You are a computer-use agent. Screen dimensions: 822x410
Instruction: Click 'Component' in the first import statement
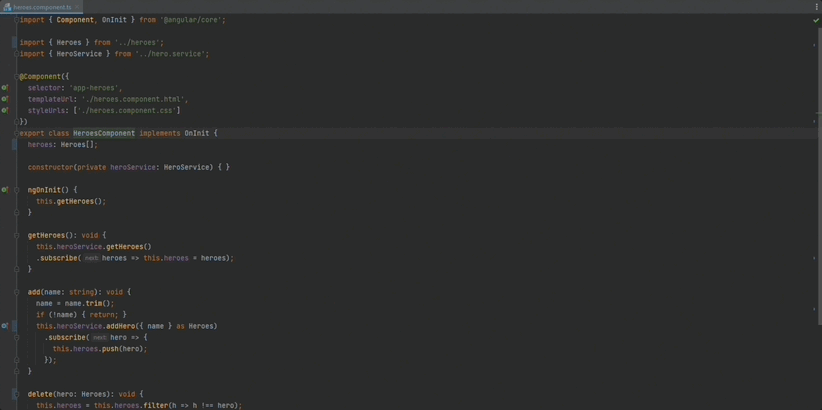pos(75,20)
